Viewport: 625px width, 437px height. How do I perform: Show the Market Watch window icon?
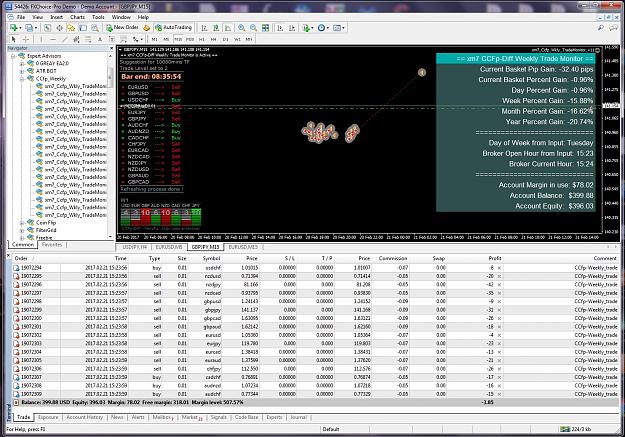click(47, 28)
